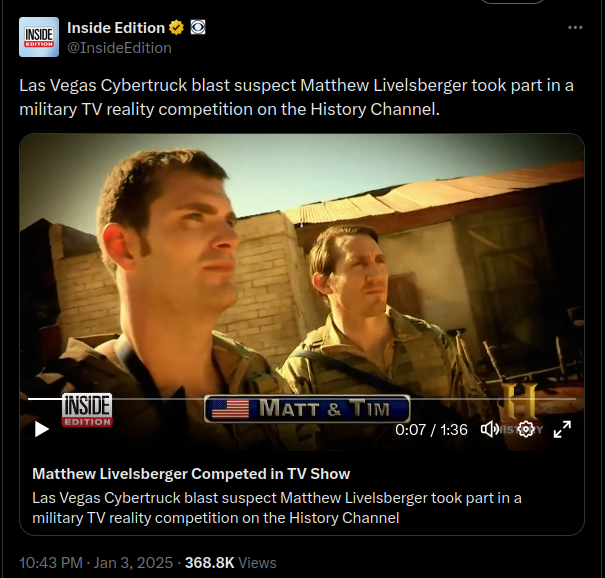Click the gold verified badge

coord(177,28)
